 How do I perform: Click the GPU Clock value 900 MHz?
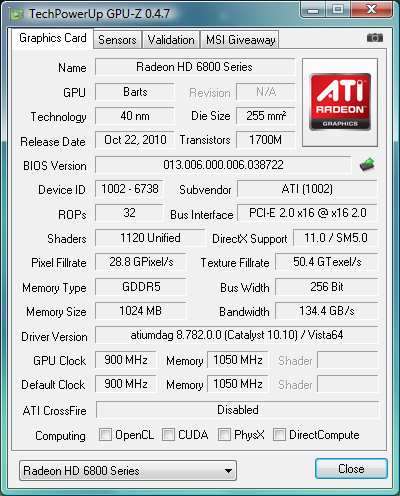tap(126, 360)
